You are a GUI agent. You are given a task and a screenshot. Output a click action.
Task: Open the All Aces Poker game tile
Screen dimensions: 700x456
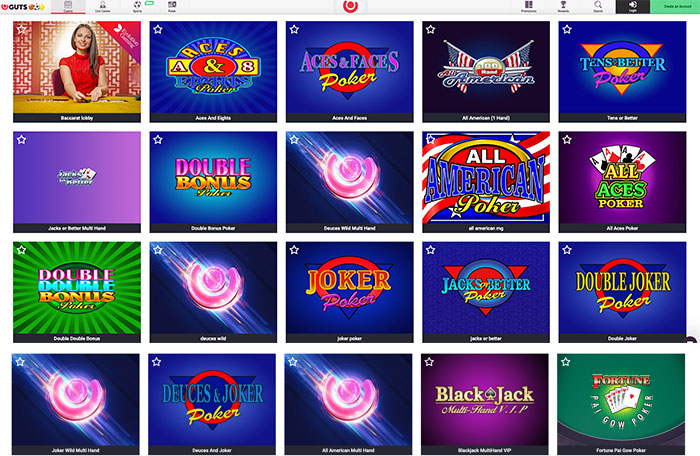[622, 182]
